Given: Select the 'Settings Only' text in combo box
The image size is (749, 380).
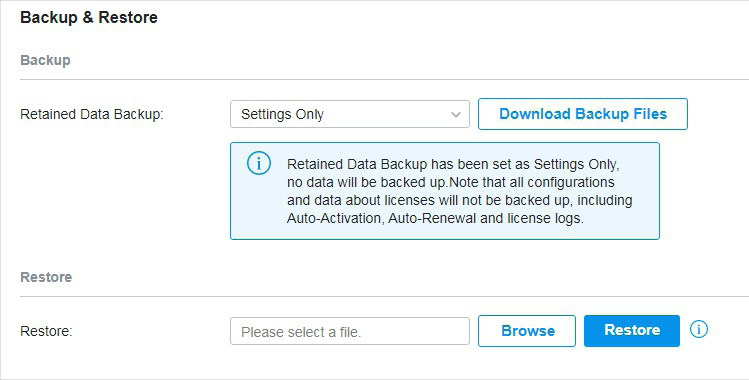Looking at the screenshot, I should coord(282,115).
